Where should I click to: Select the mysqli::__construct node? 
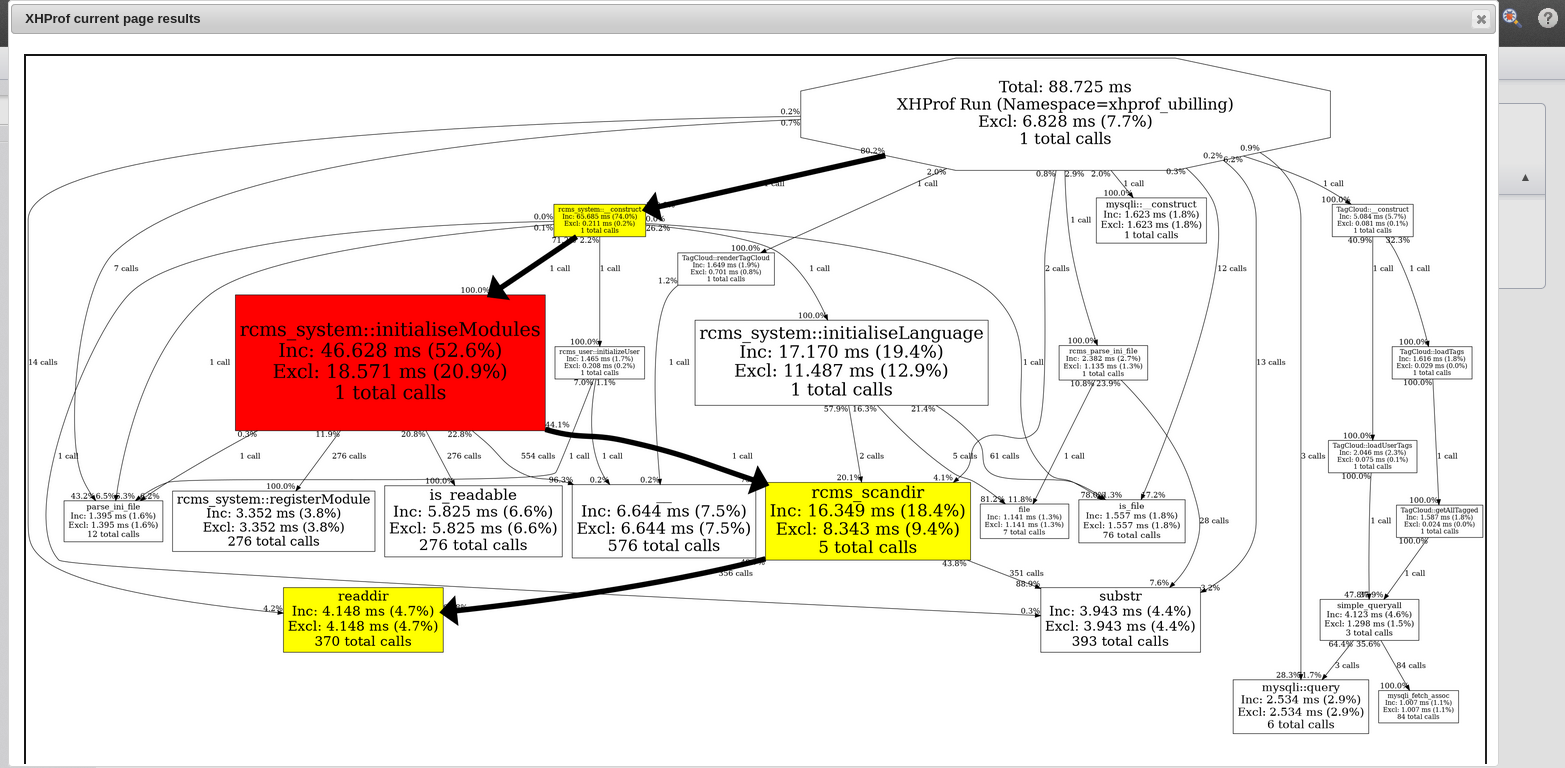coord(1151,219)
